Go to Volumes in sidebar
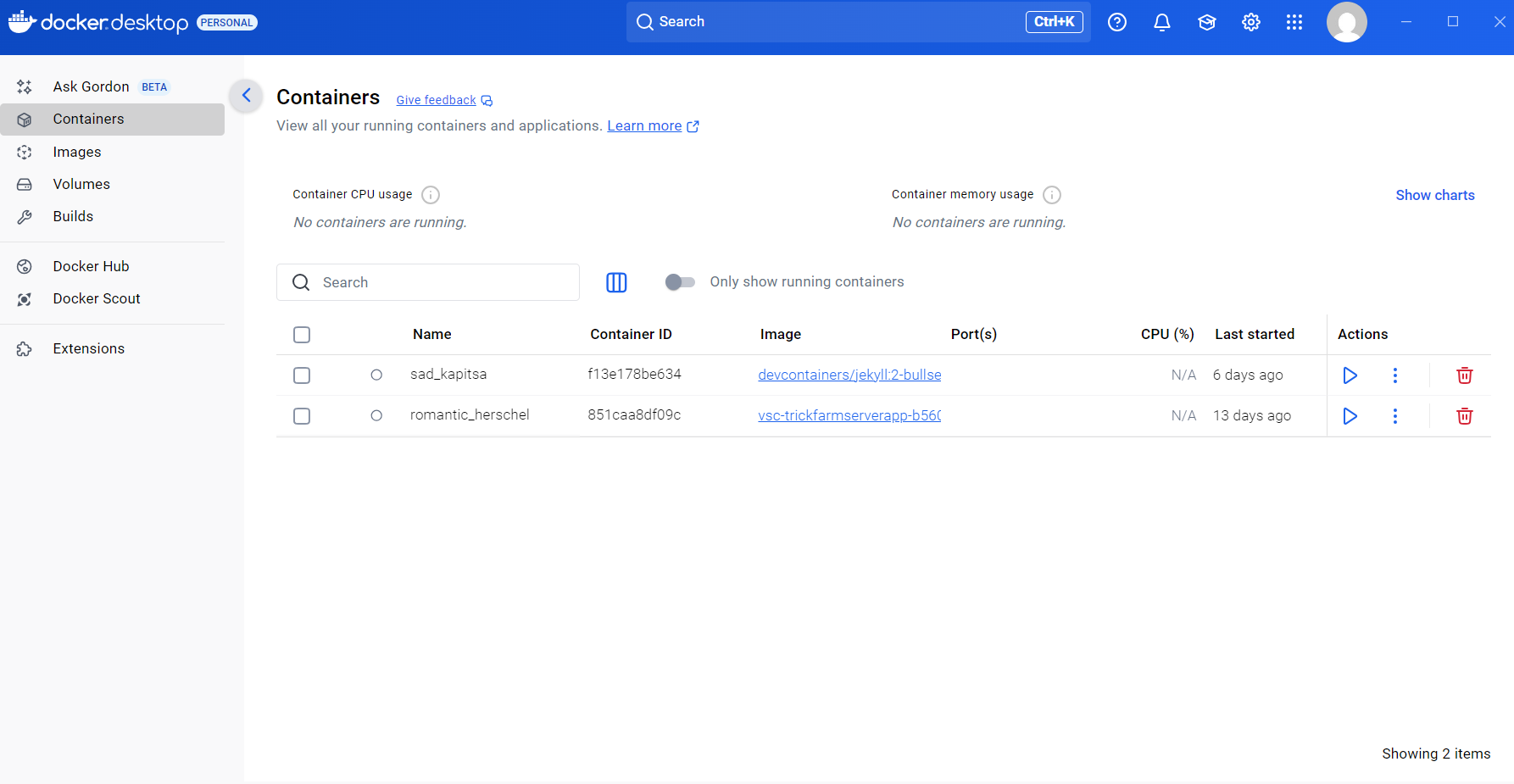The height and width of the screenshot is (784, 1514). click(x=112, y=185)
